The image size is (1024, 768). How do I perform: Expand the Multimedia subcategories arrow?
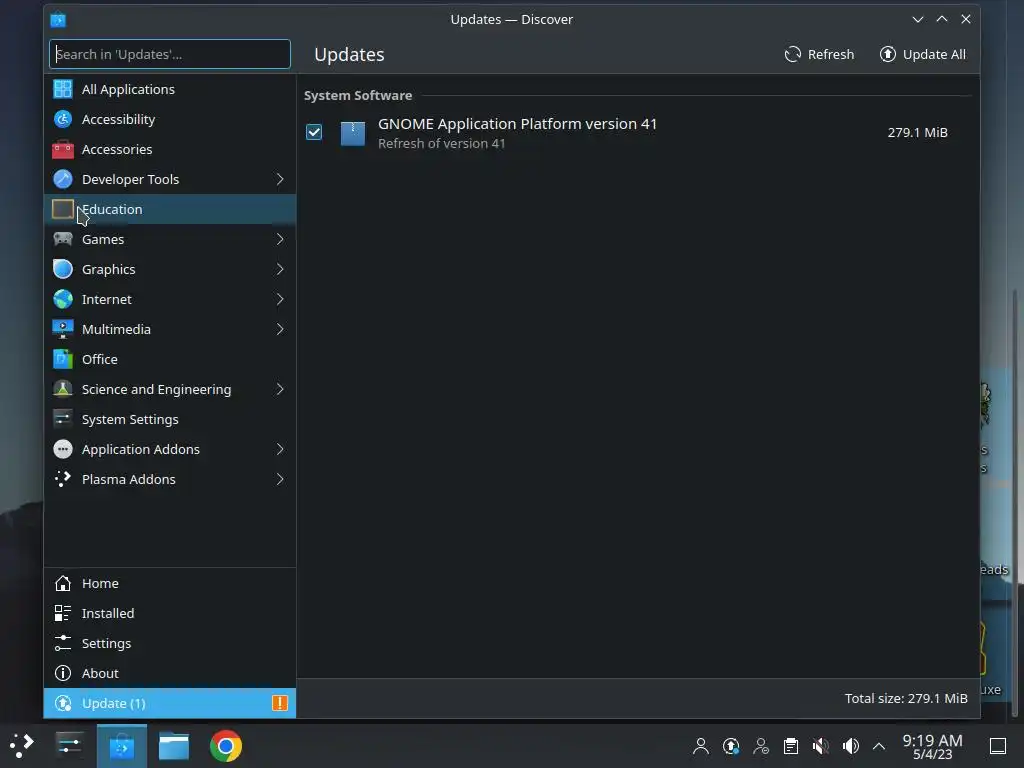click(280, 329)
